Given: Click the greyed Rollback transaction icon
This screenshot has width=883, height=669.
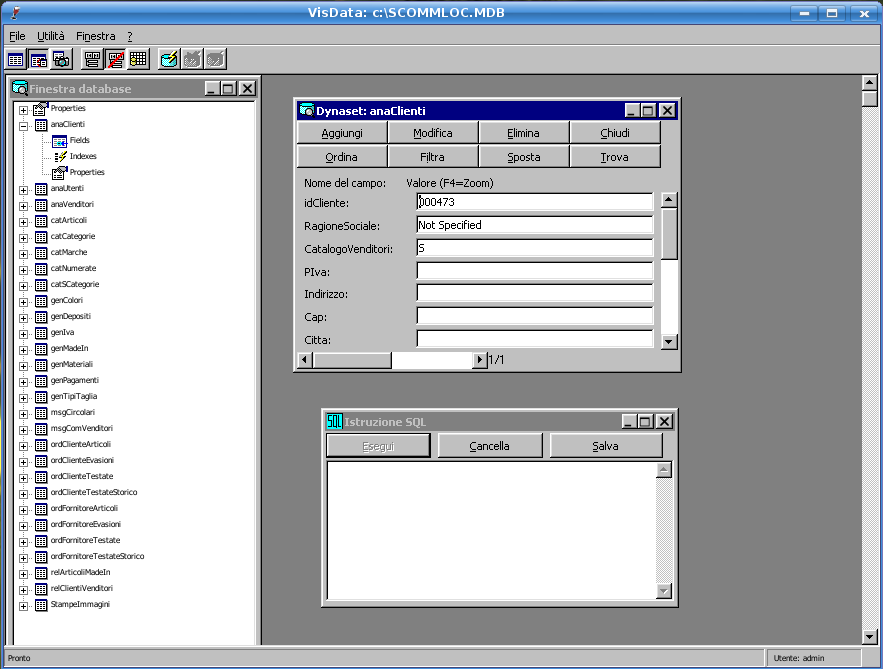Looking at the screenshot, I should click(191, 59).
